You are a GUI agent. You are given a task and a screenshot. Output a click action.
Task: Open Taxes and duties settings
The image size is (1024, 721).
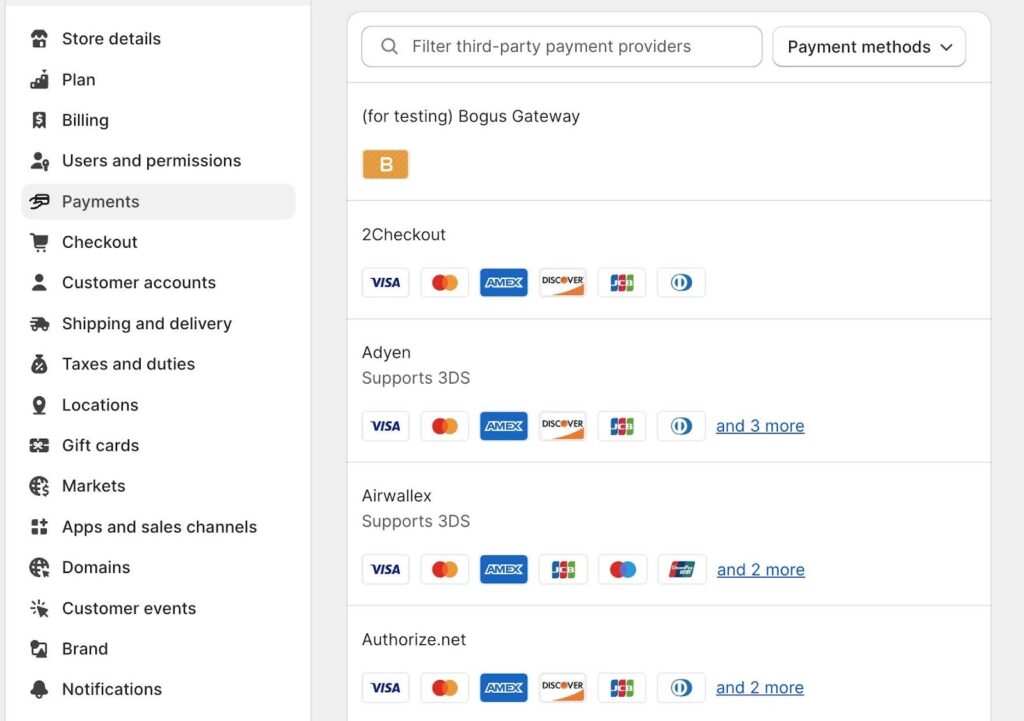(x=128, y=364)
